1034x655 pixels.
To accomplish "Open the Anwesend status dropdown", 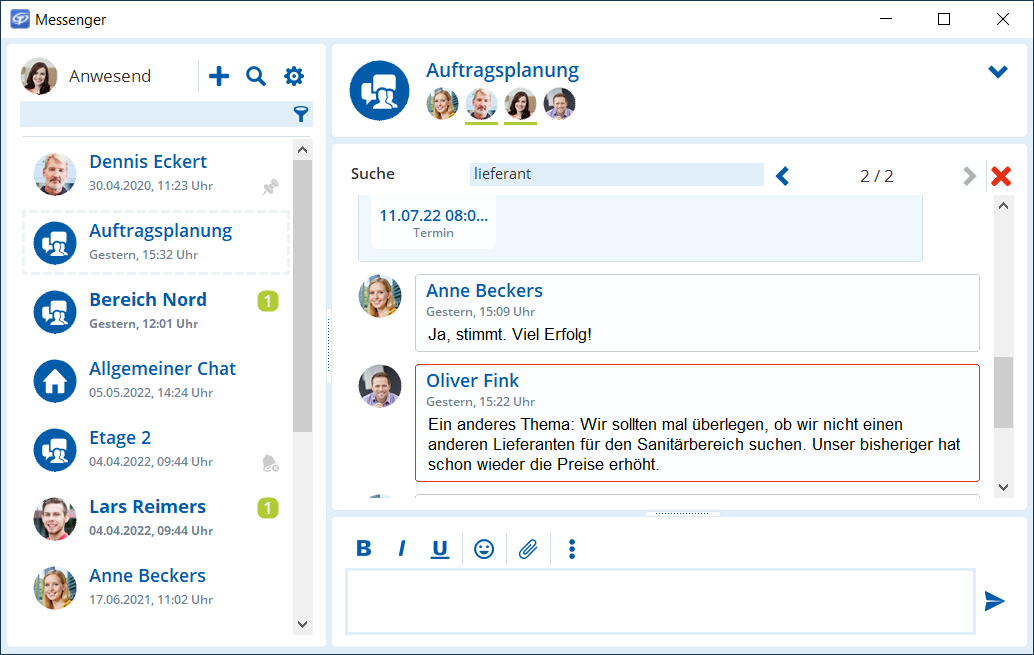I will (109, 76).
